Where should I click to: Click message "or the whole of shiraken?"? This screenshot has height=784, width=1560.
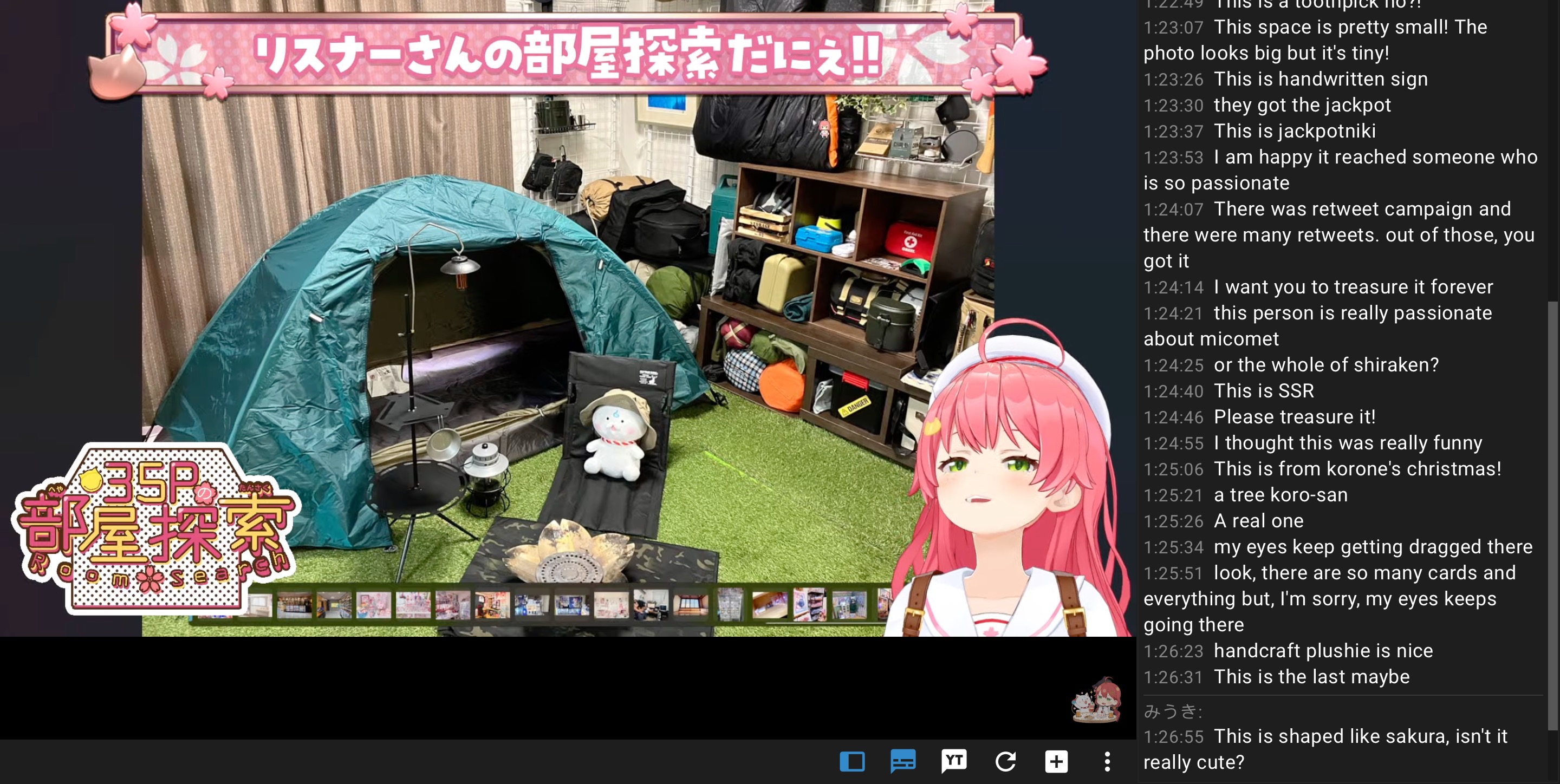pyautogui.click(x=1326, y=365)
